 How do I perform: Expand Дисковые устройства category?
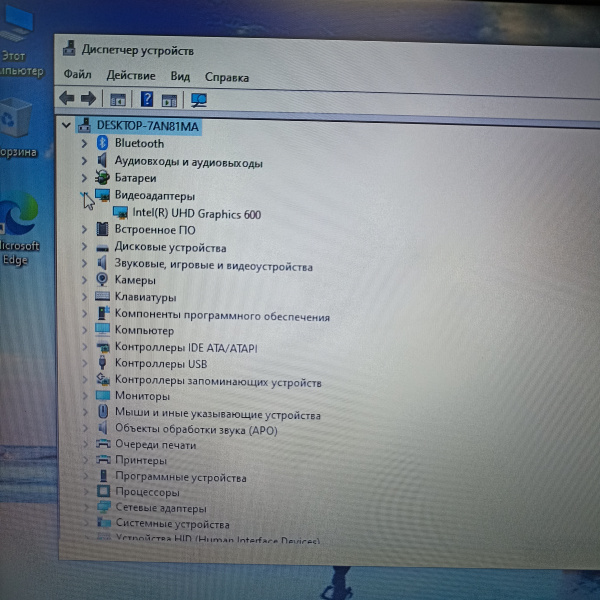[x=85, y=246]
